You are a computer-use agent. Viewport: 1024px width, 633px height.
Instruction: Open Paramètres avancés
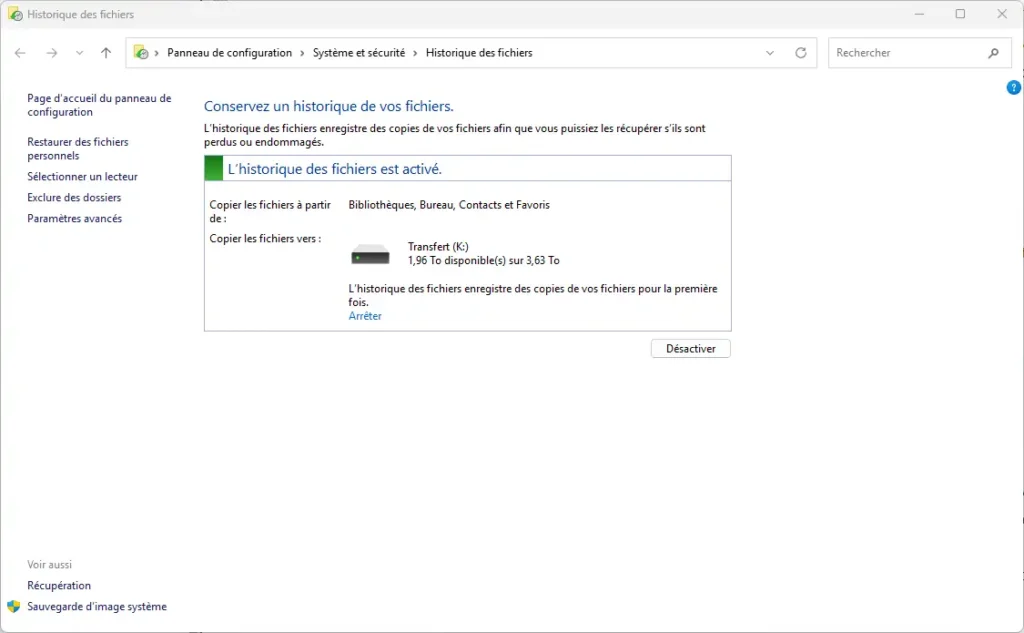[74, 218]
